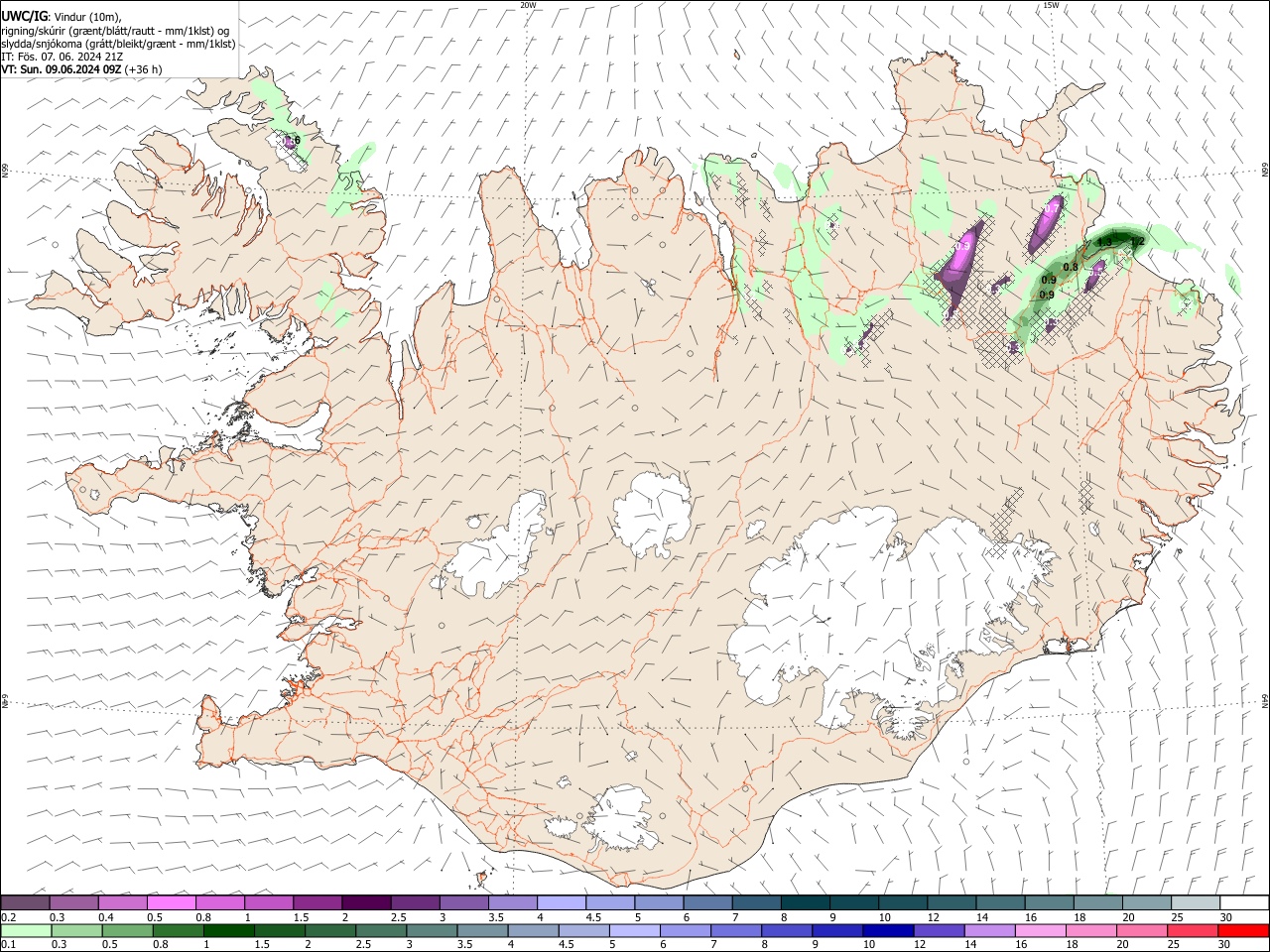Select the '(+36 h)' forecast offset text
Viewport: 1270px width, 952px height.
pyautogui.click(x=144, y=69)
